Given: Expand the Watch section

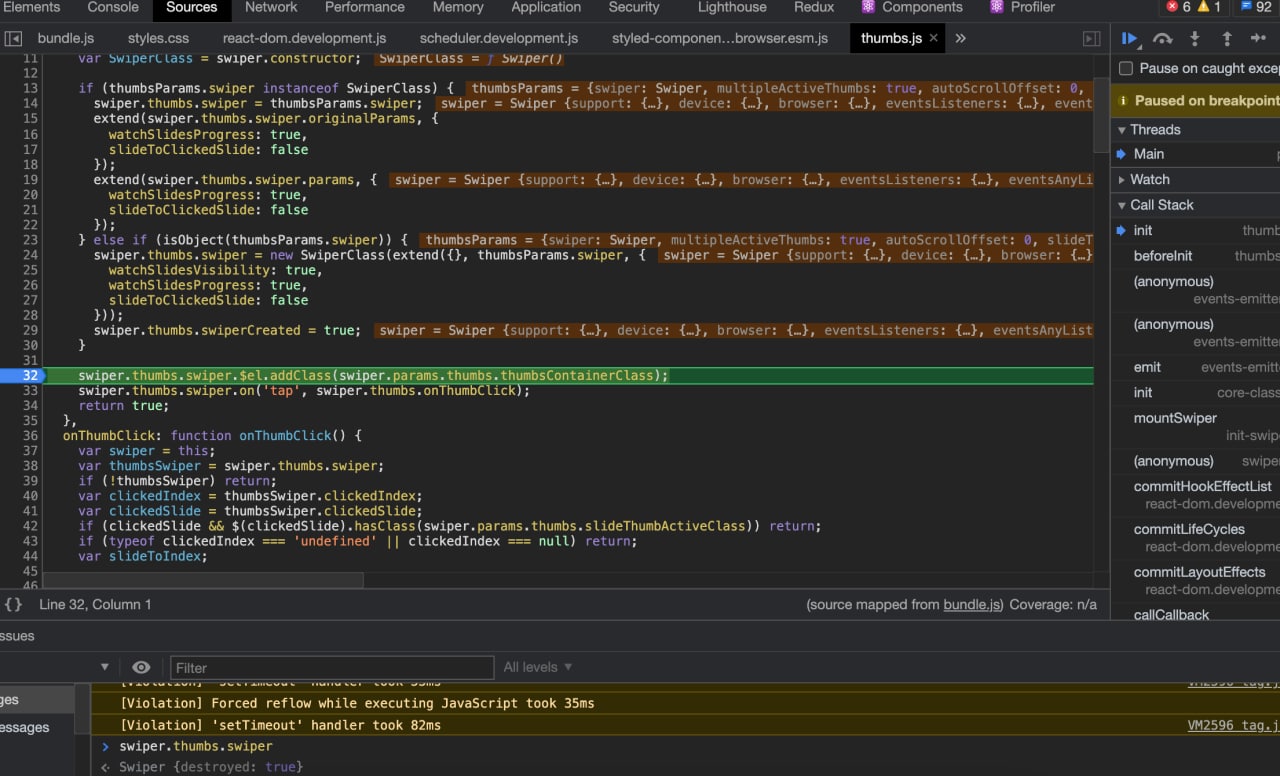Looking at the screenshot, I should 1149,179.
